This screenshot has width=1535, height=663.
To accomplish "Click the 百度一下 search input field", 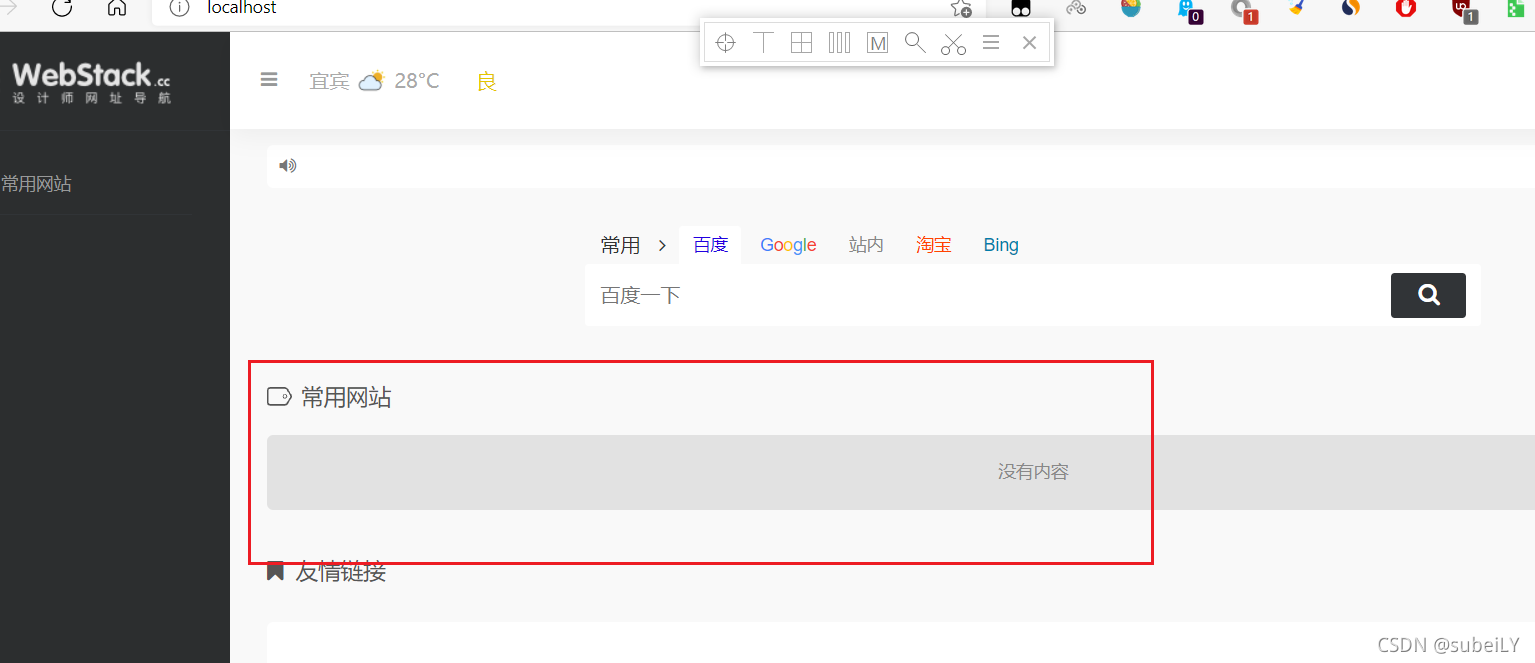I will coord(900,295).
